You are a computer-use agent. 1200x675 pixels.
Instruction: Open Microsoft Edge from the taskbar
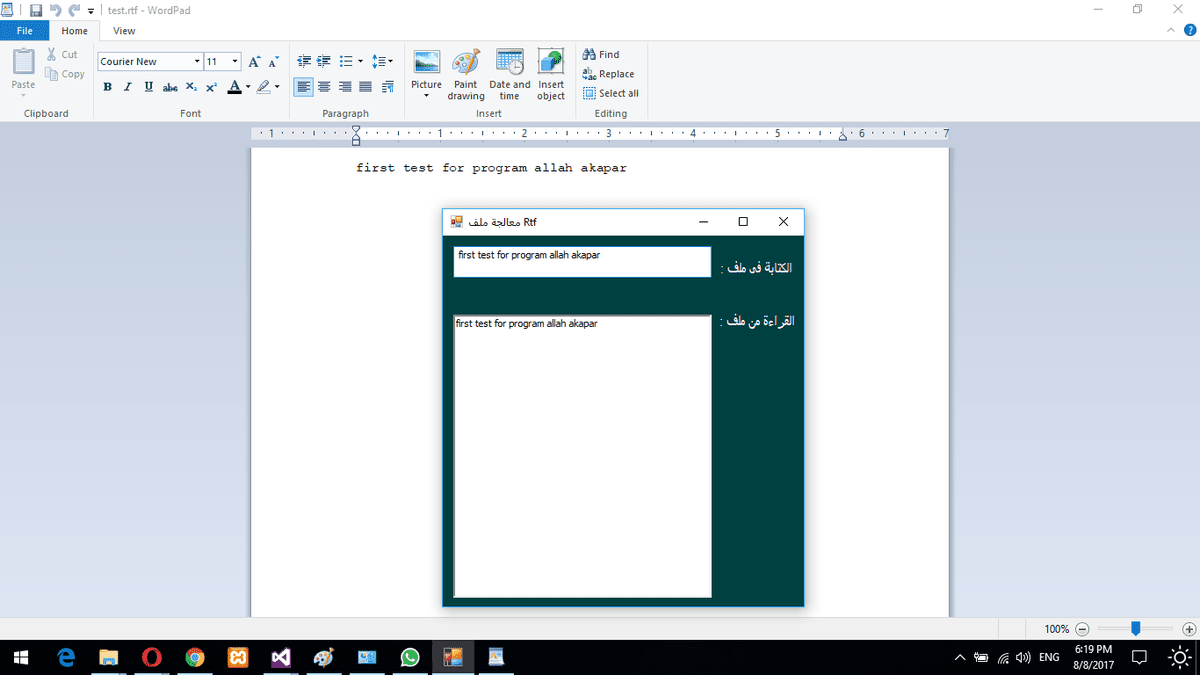tap(66, 658)
